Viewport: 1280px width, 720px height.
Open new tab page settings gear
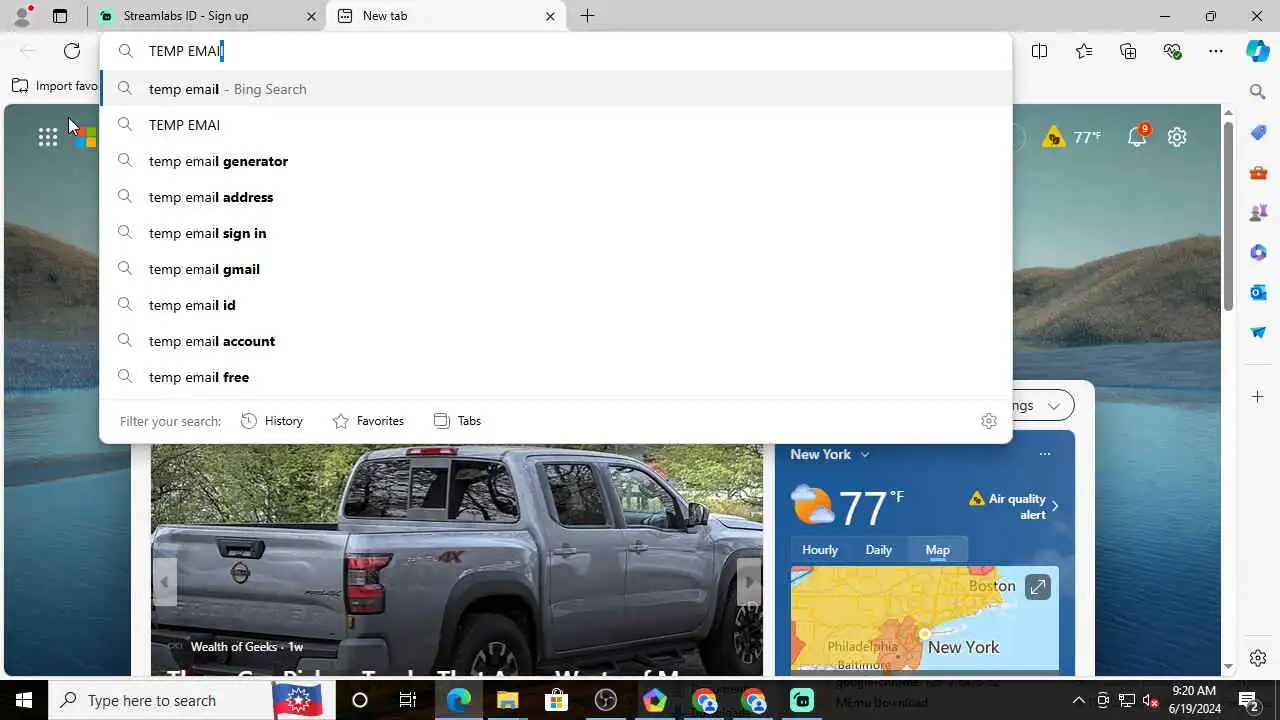[1177, 137]
